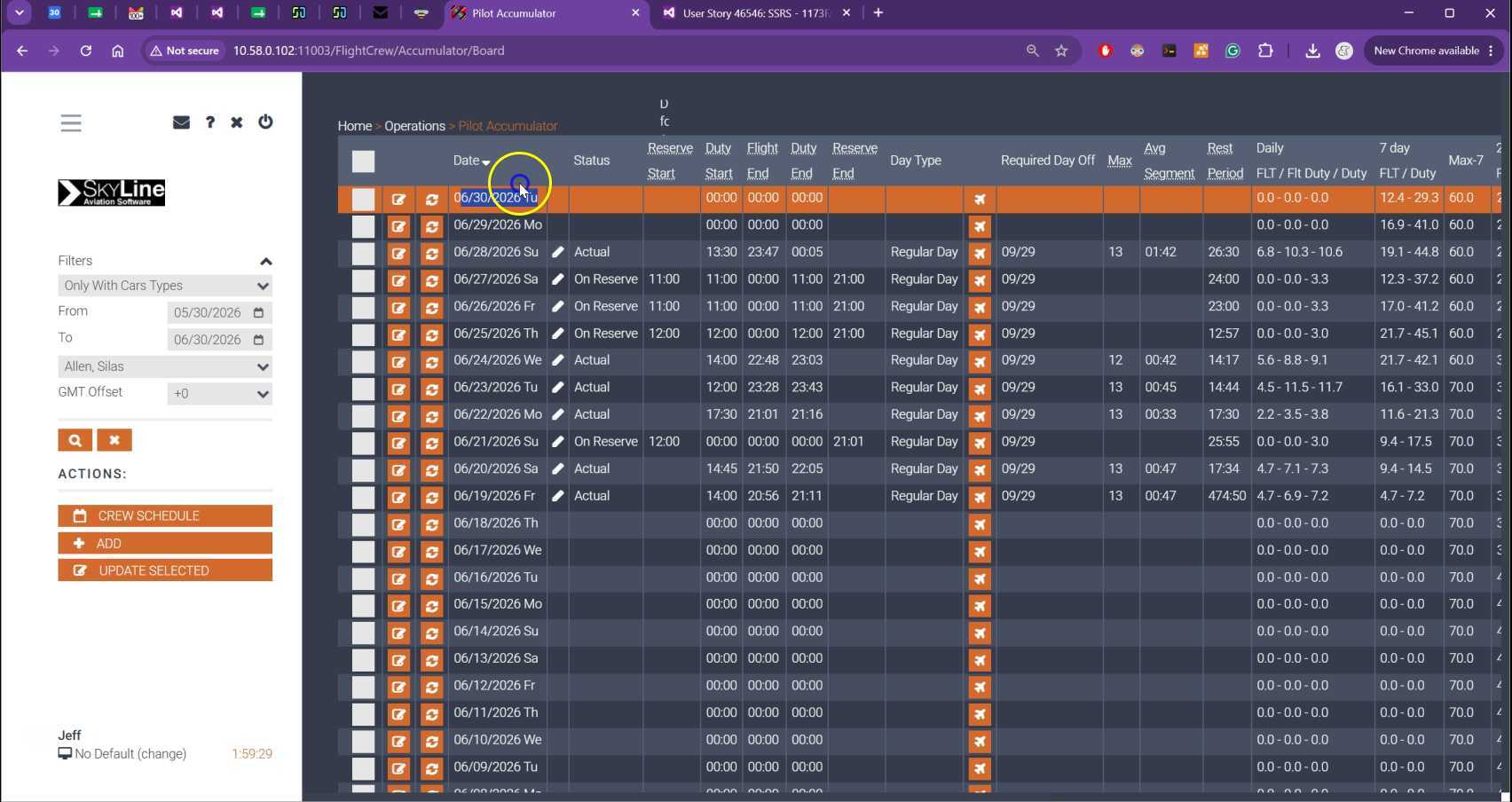
Task: Click pencil icon on 06/28/2026 Su row
Action: point(558,253)
